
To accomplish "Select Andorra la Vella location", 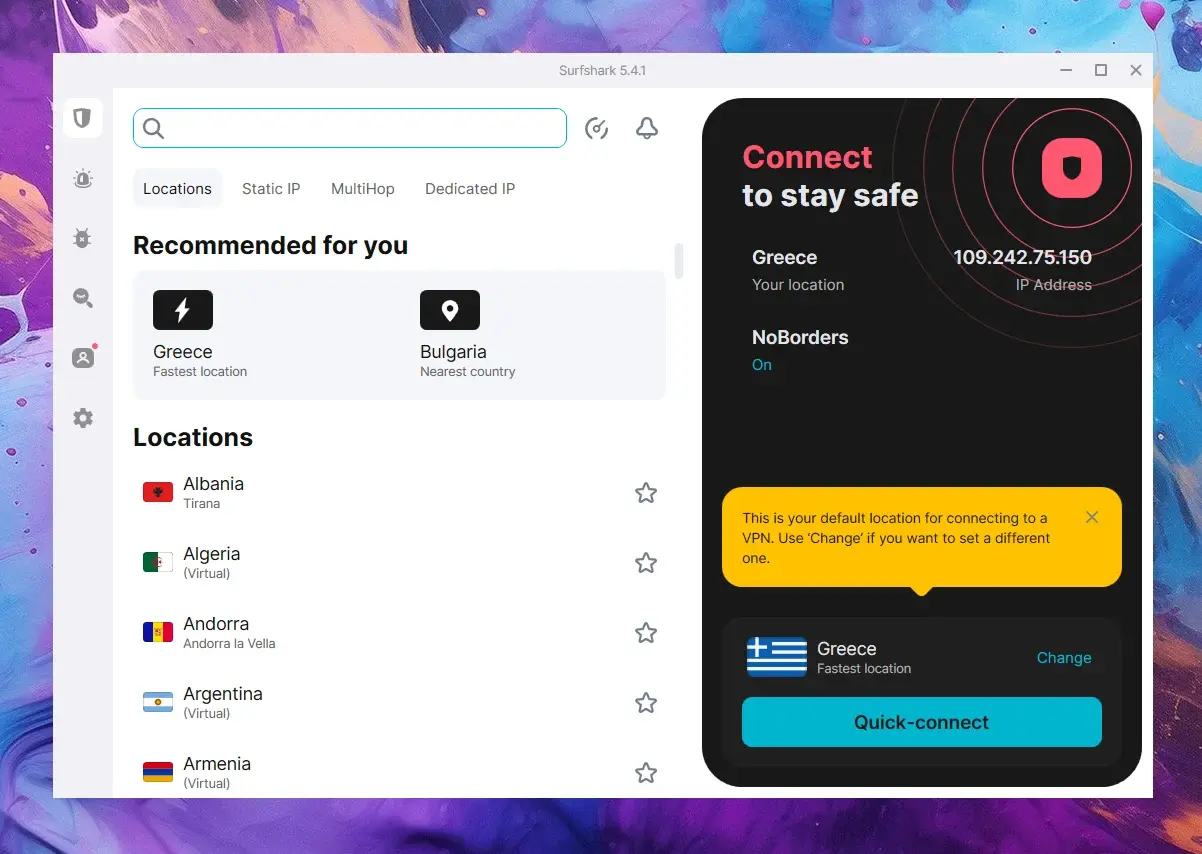I will 400,632.
